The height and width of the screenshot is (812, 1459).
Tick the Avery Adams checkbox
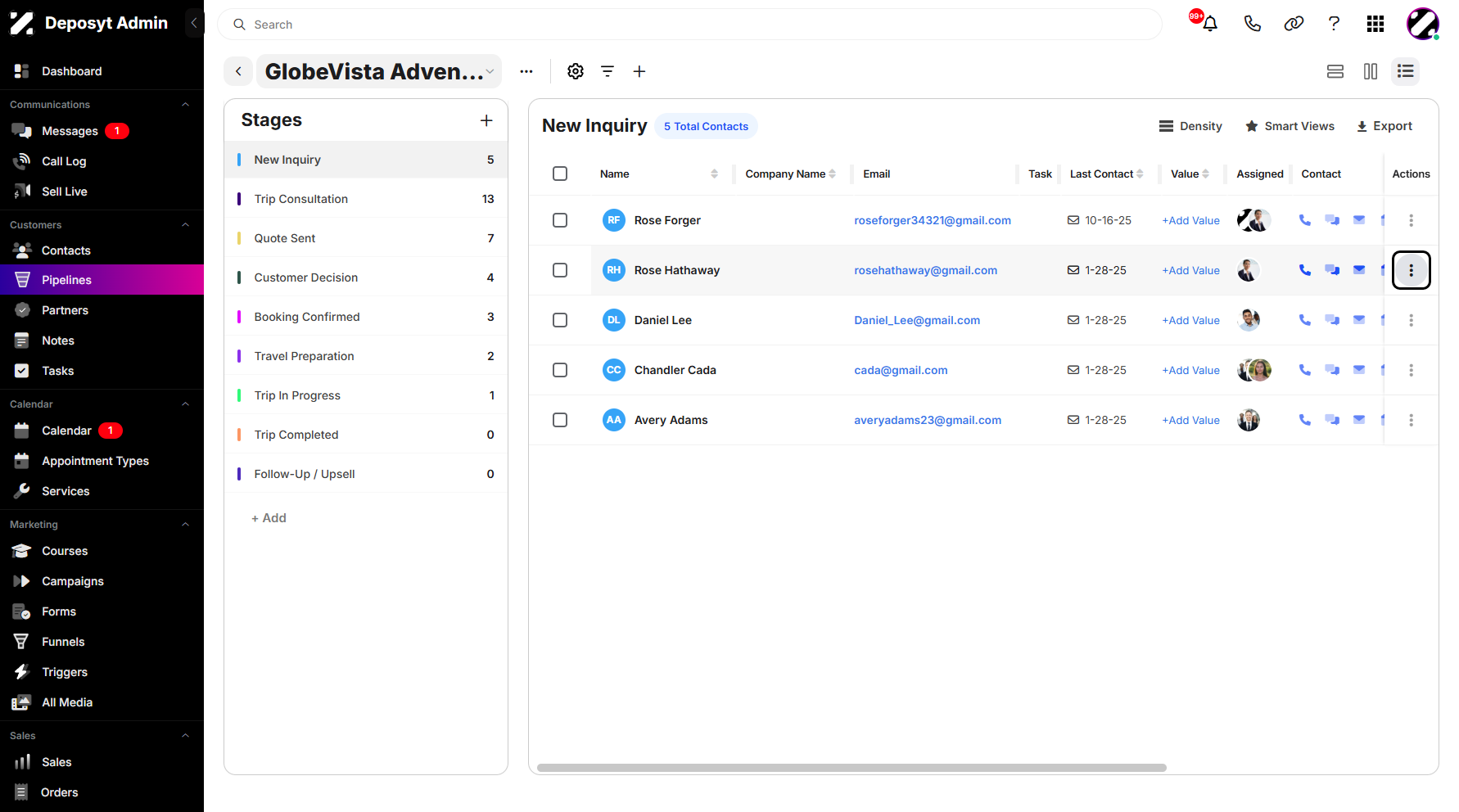560,420
